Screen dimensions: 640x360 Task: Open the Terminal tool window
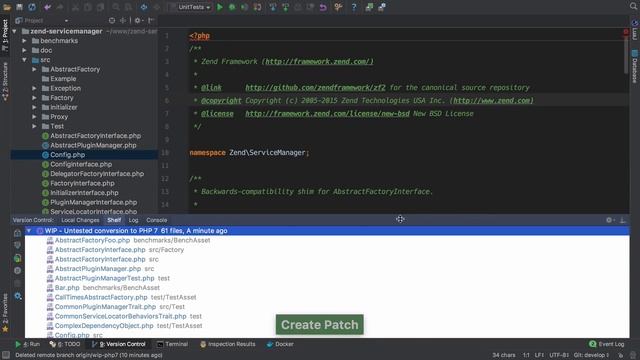172,344
